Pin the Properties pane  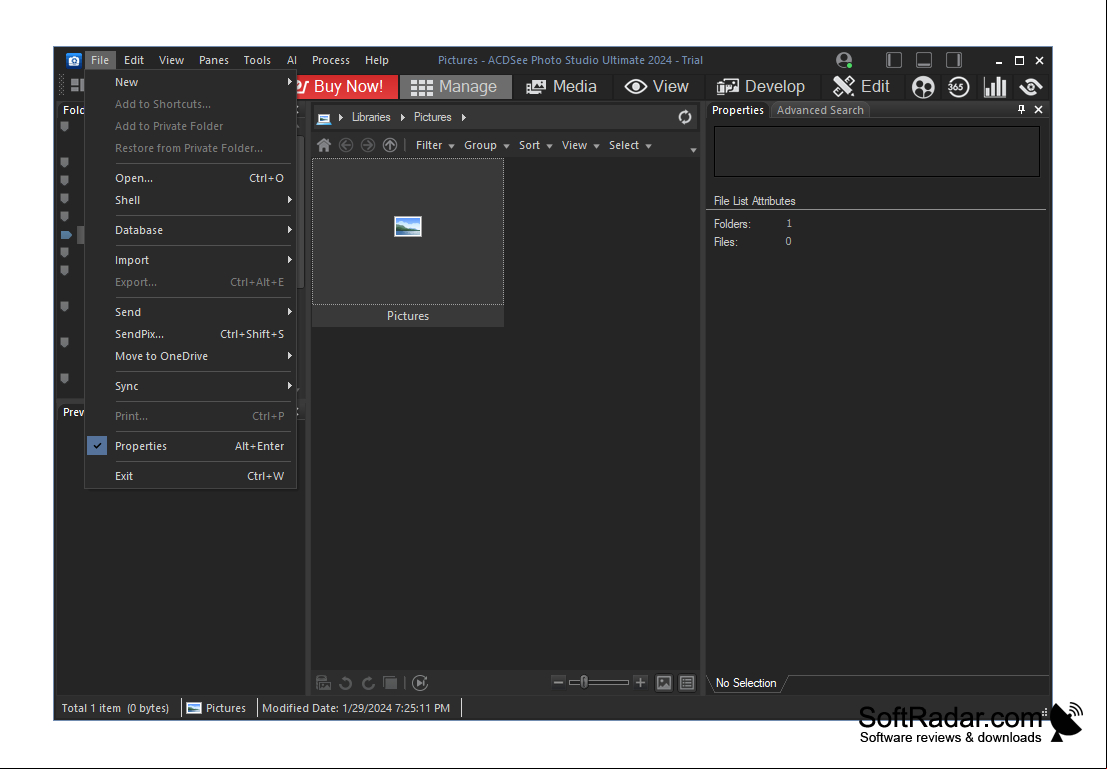(1021, 109)
